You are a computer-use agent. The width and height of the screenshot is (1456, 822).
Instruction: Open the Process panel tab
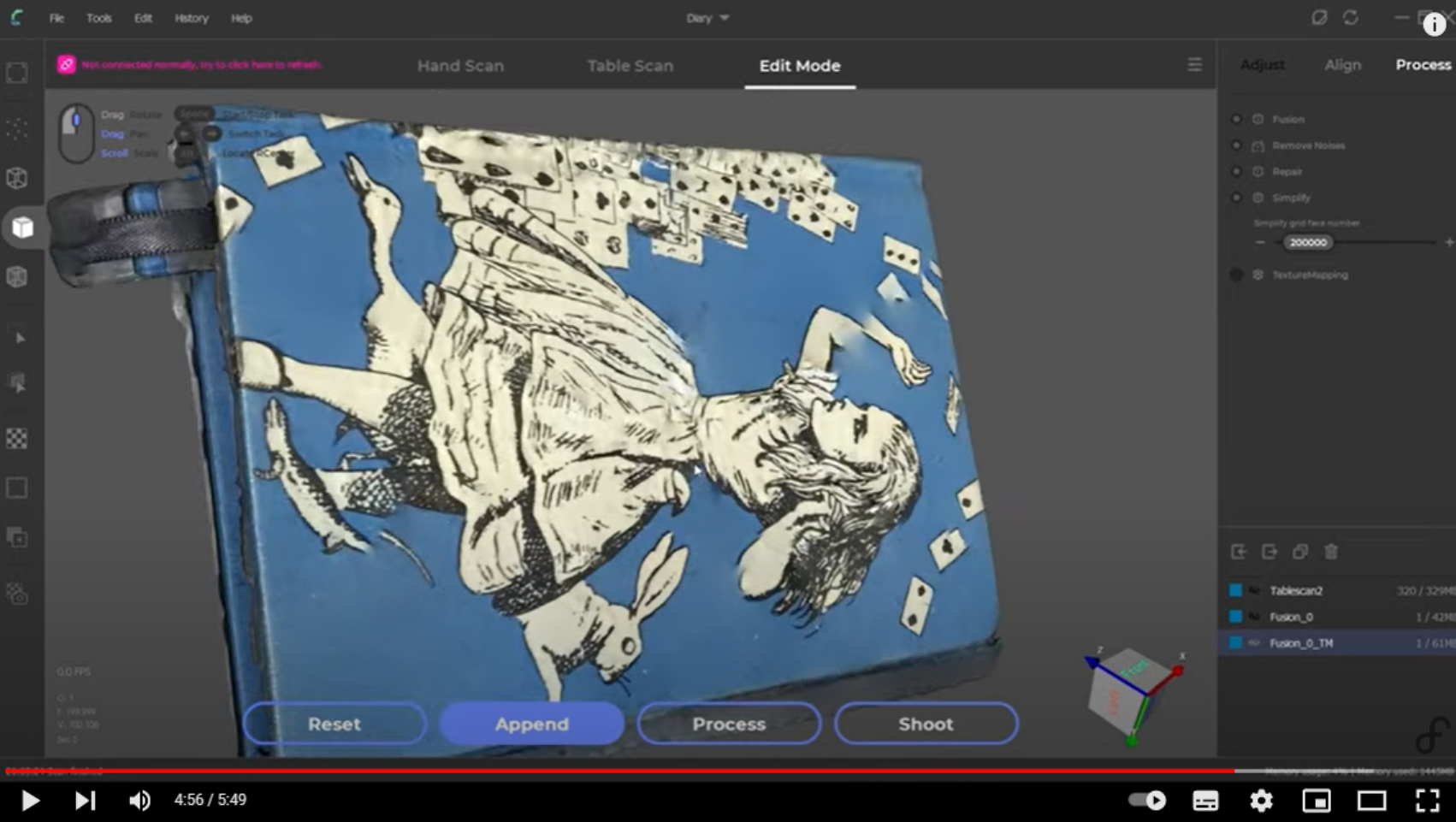pos(1423,64)
